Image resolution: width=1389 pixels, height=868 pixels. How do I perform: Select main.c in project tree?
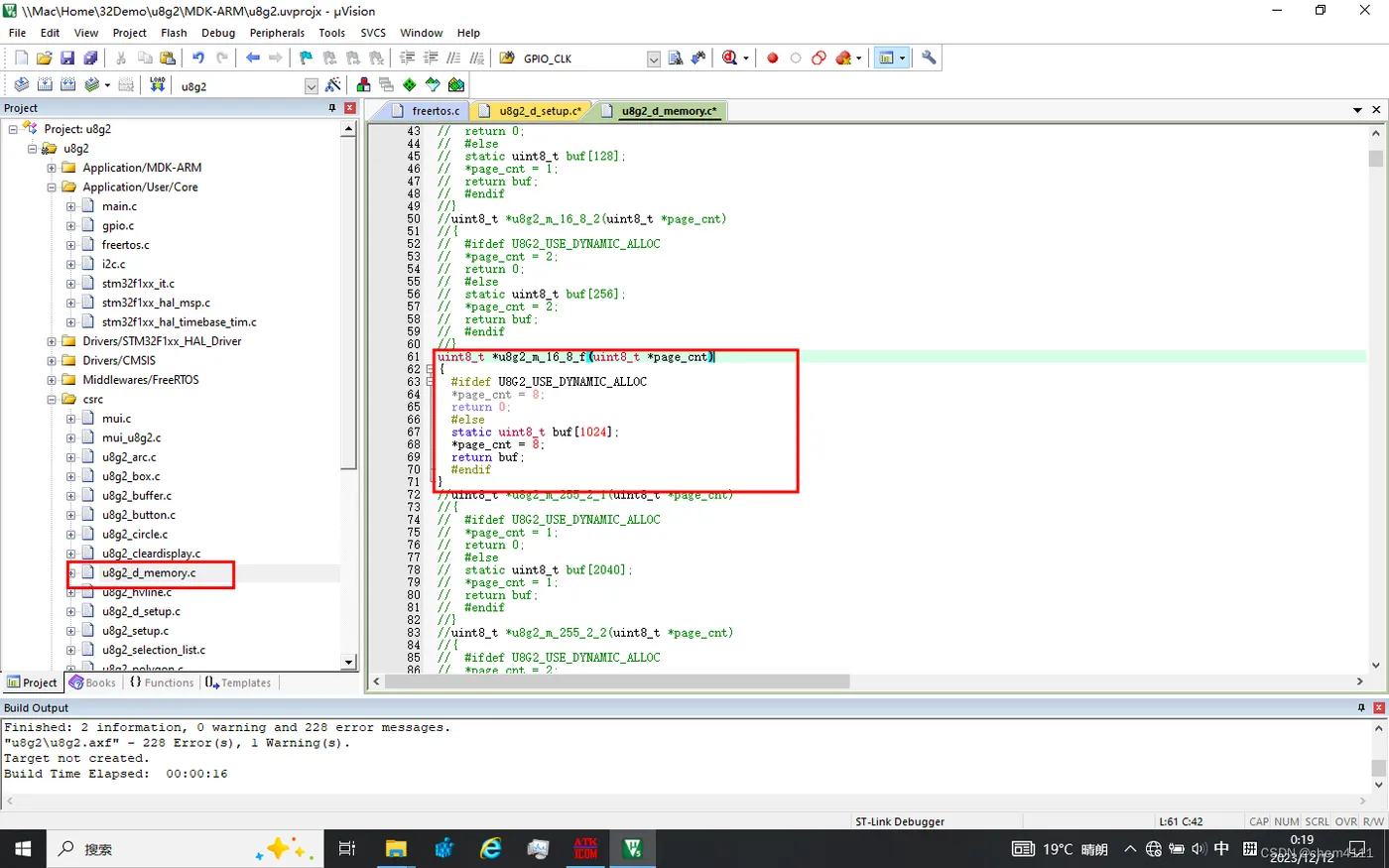point(119,206)
